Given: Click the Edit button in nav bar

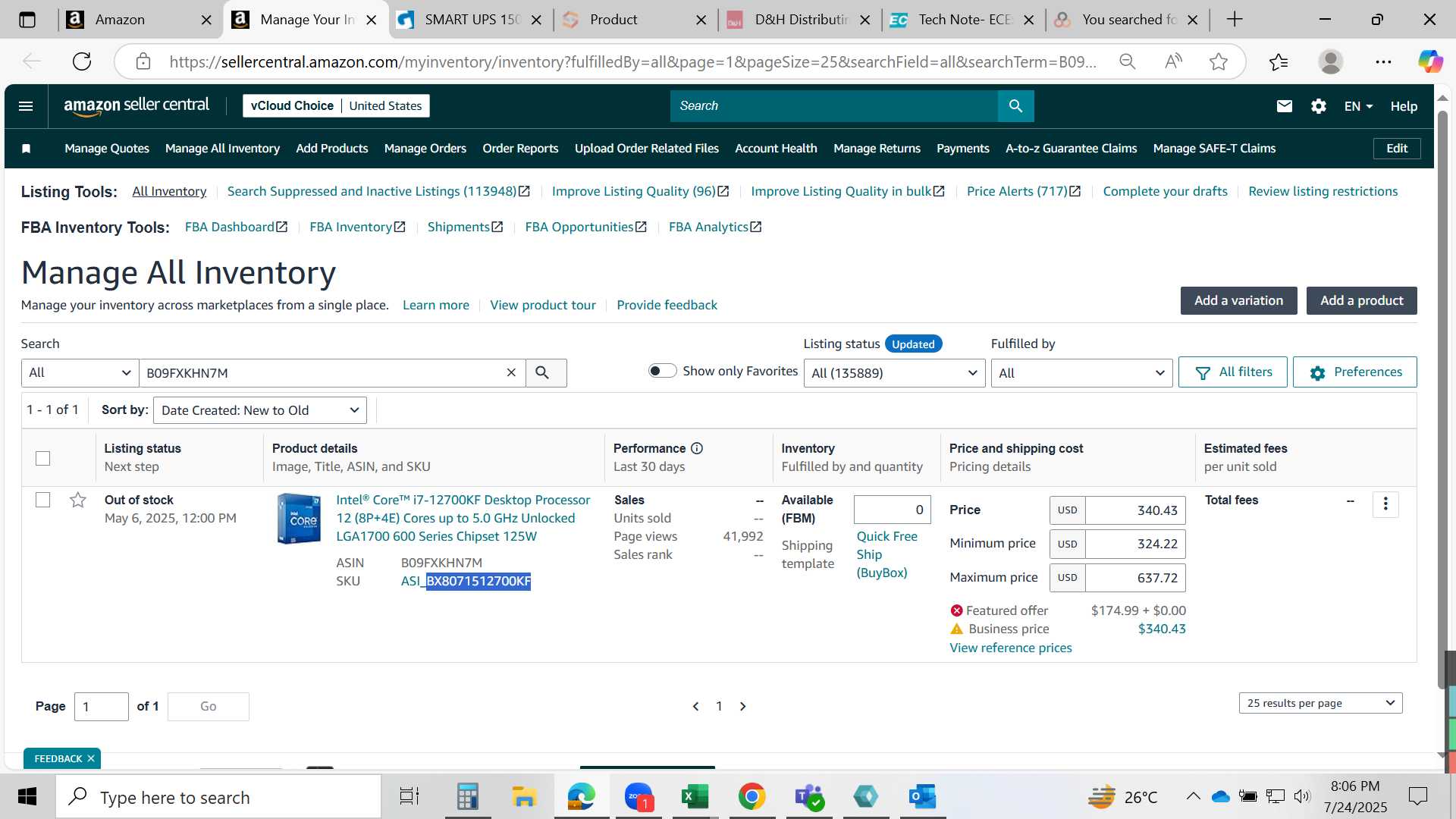Looking at the screenshot, I should 1396,149.
